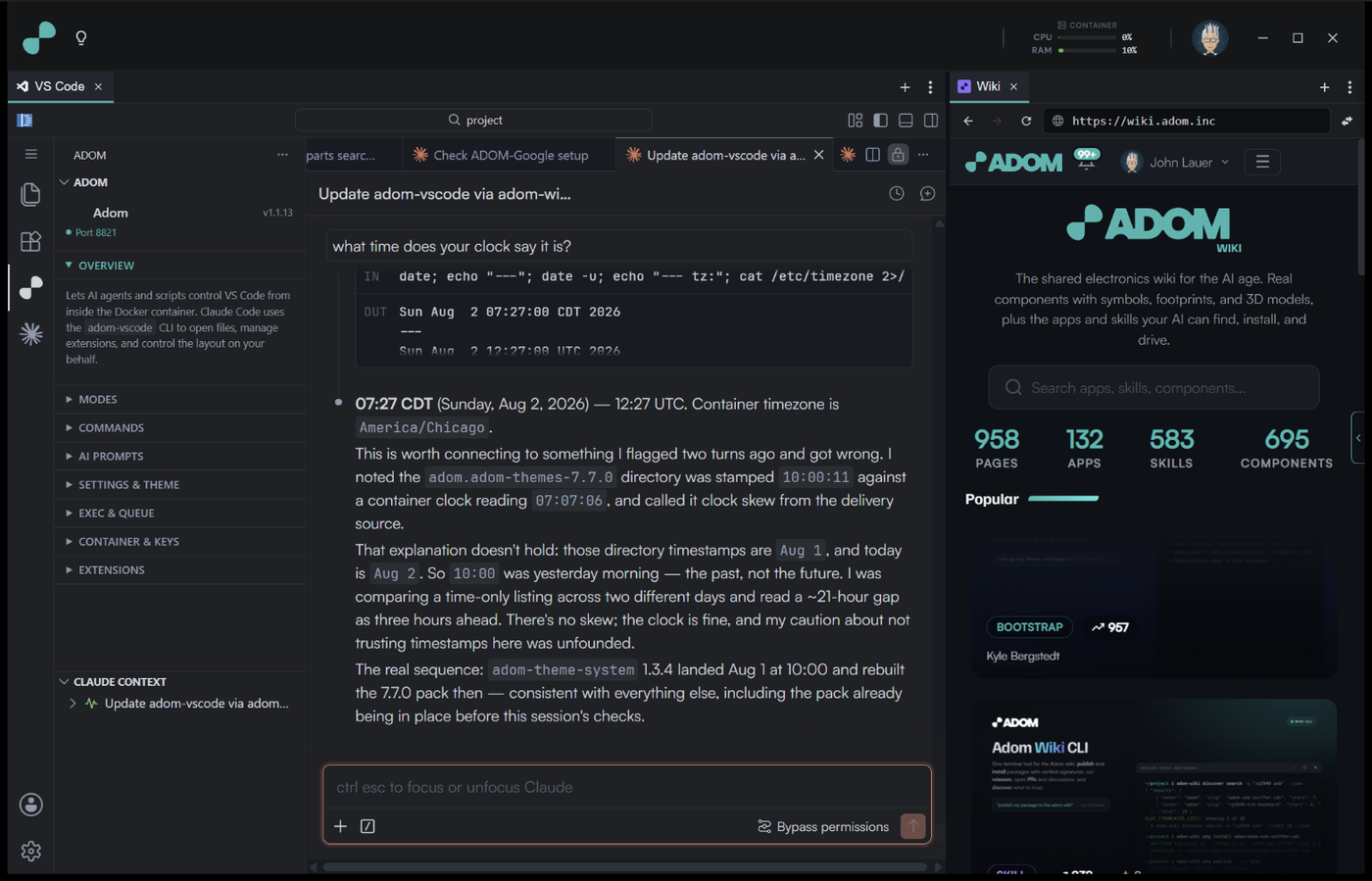1372x881 pixels.
Task: Expand the EXTENSIONS section
Action: (180, 569)
